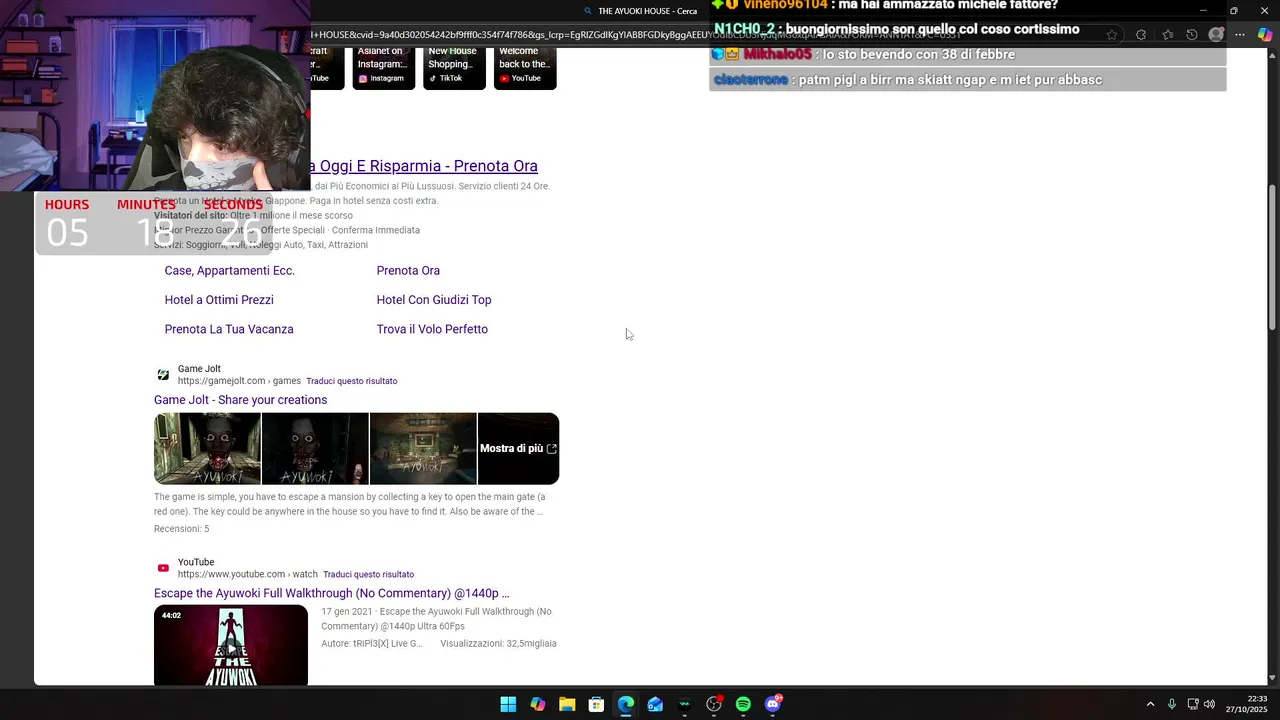1280x720 pixels.
Task: Open the volume control in system tray
Action: point(1209,704)
